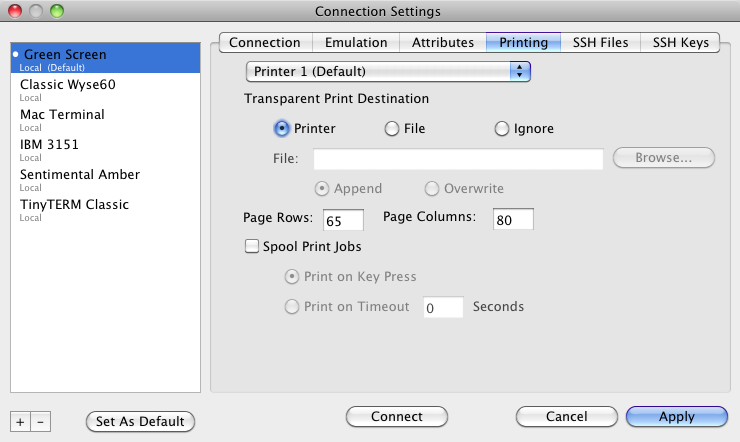Select the Sentimental Amber connection
The height and width of the screenshot is (442, 740).
(x=105, y=179)
